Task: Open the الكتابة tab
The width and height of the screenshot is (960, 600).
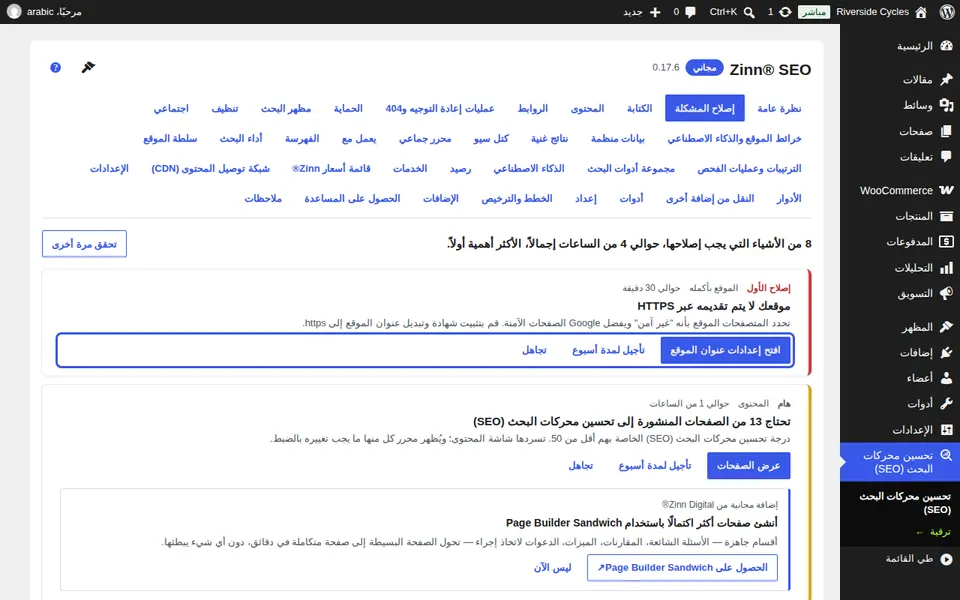Action: tap(639, 108)
